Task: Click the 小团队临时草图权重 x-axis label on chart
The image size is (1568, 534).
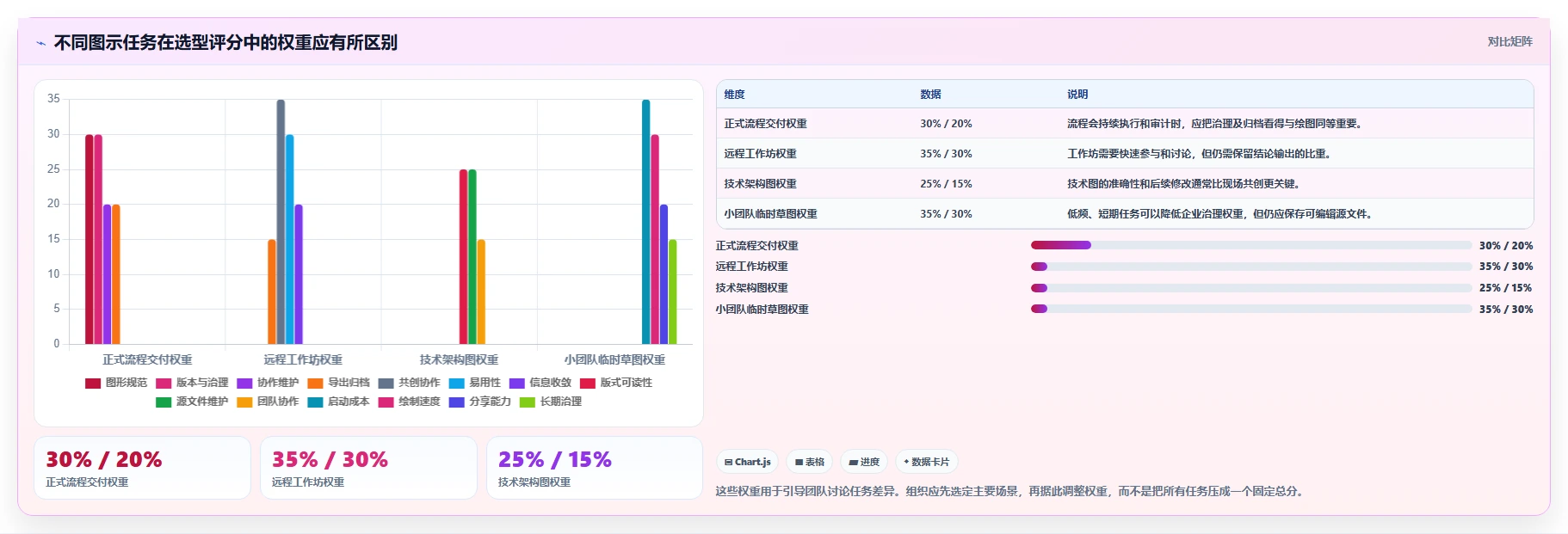Action: (x=614, y=359)
